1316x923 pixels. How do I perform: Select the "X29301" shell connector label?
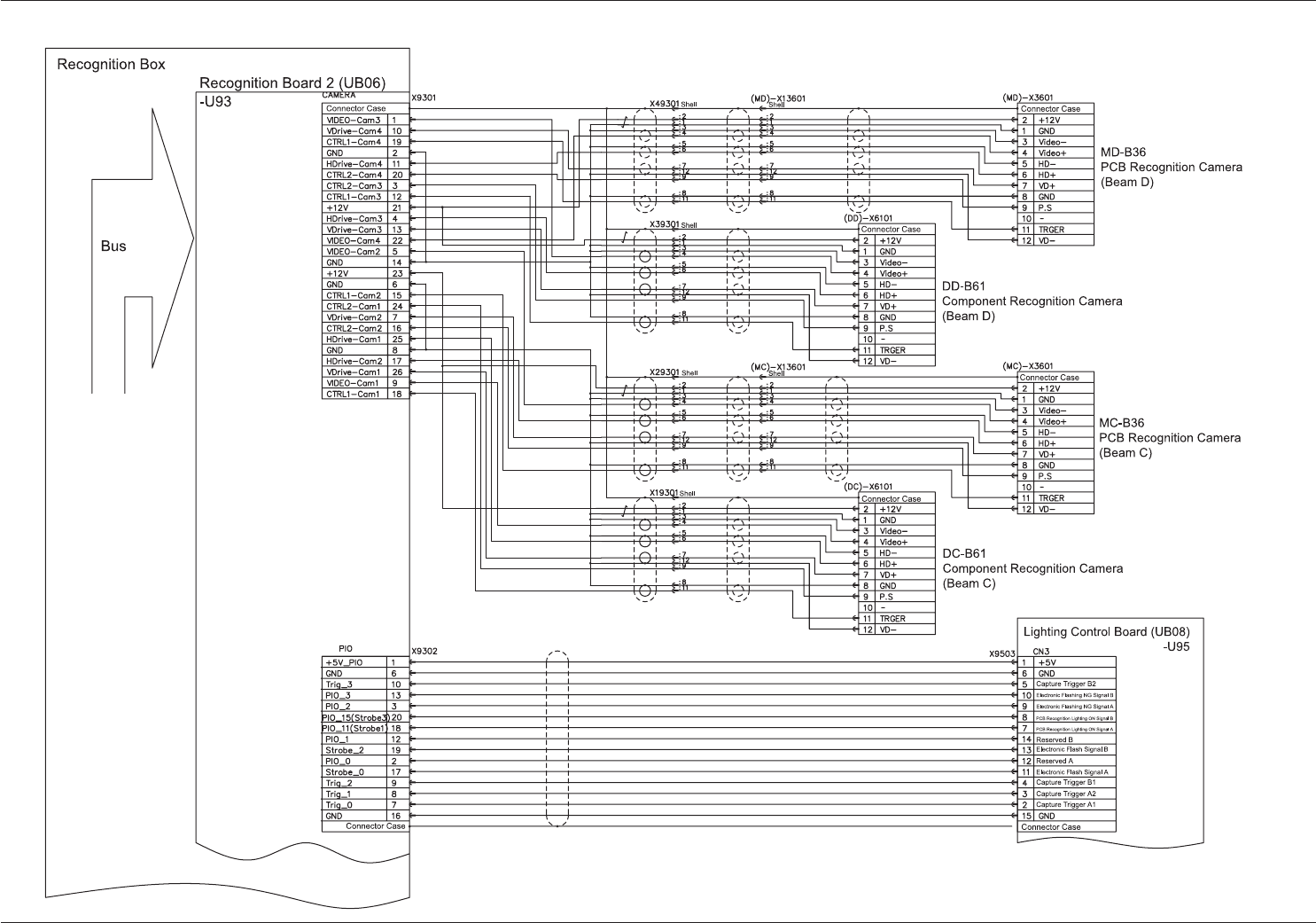[664, 372]
